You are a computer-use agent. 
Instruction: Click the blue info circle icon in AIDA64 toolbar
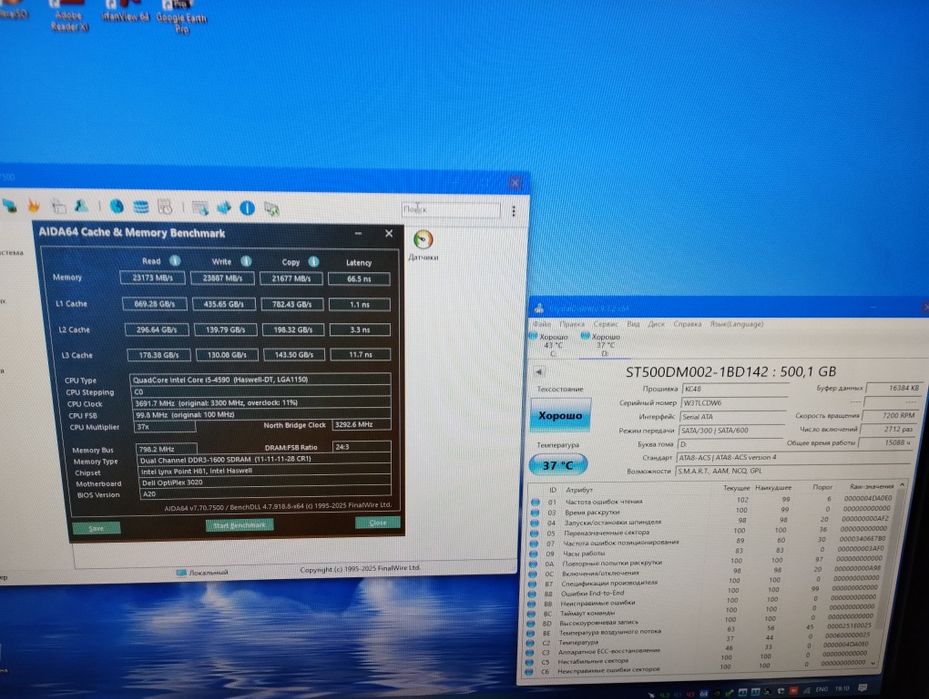pos(247,208)
